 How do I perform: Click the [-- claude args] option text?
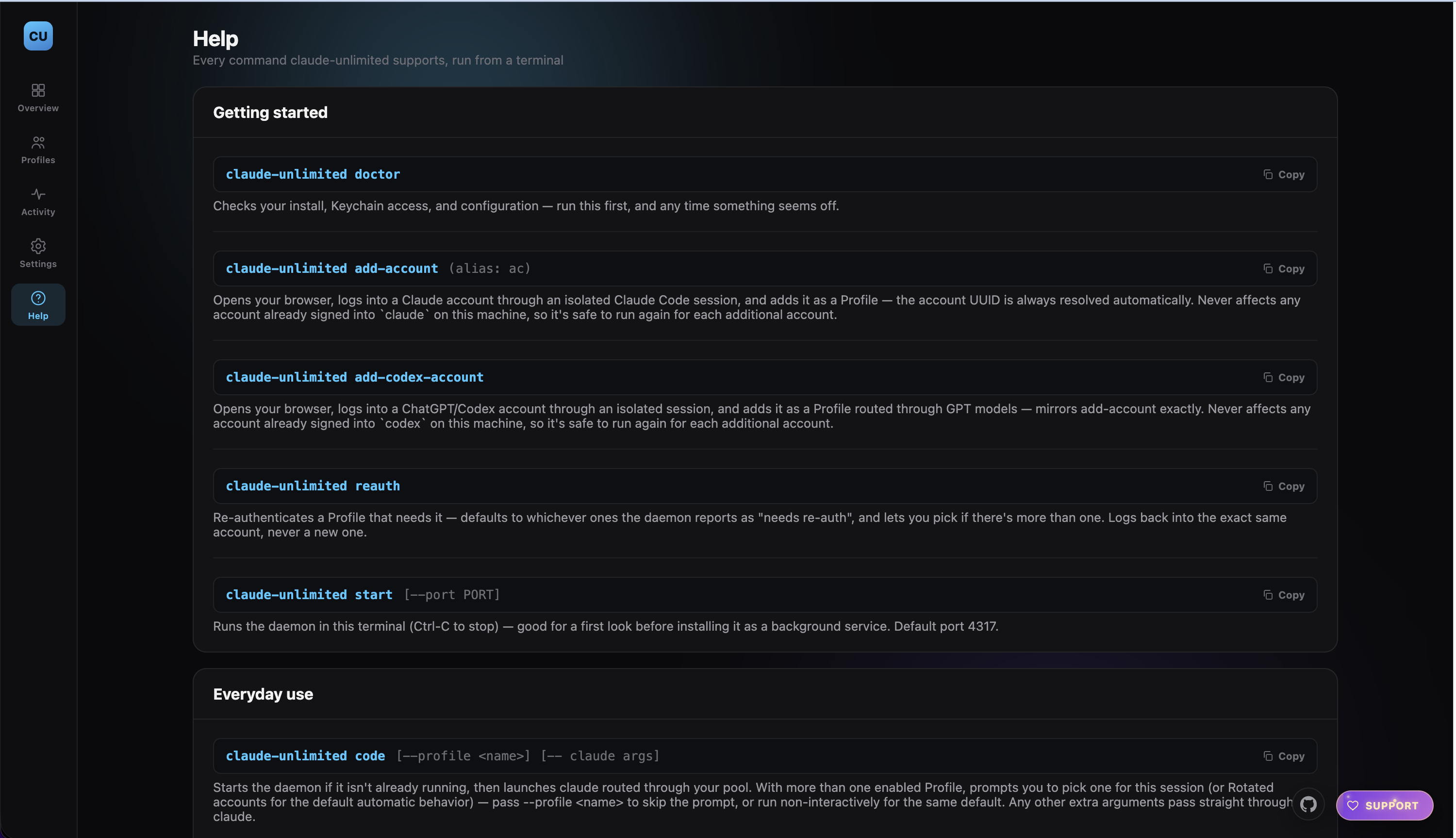point(600,755)
